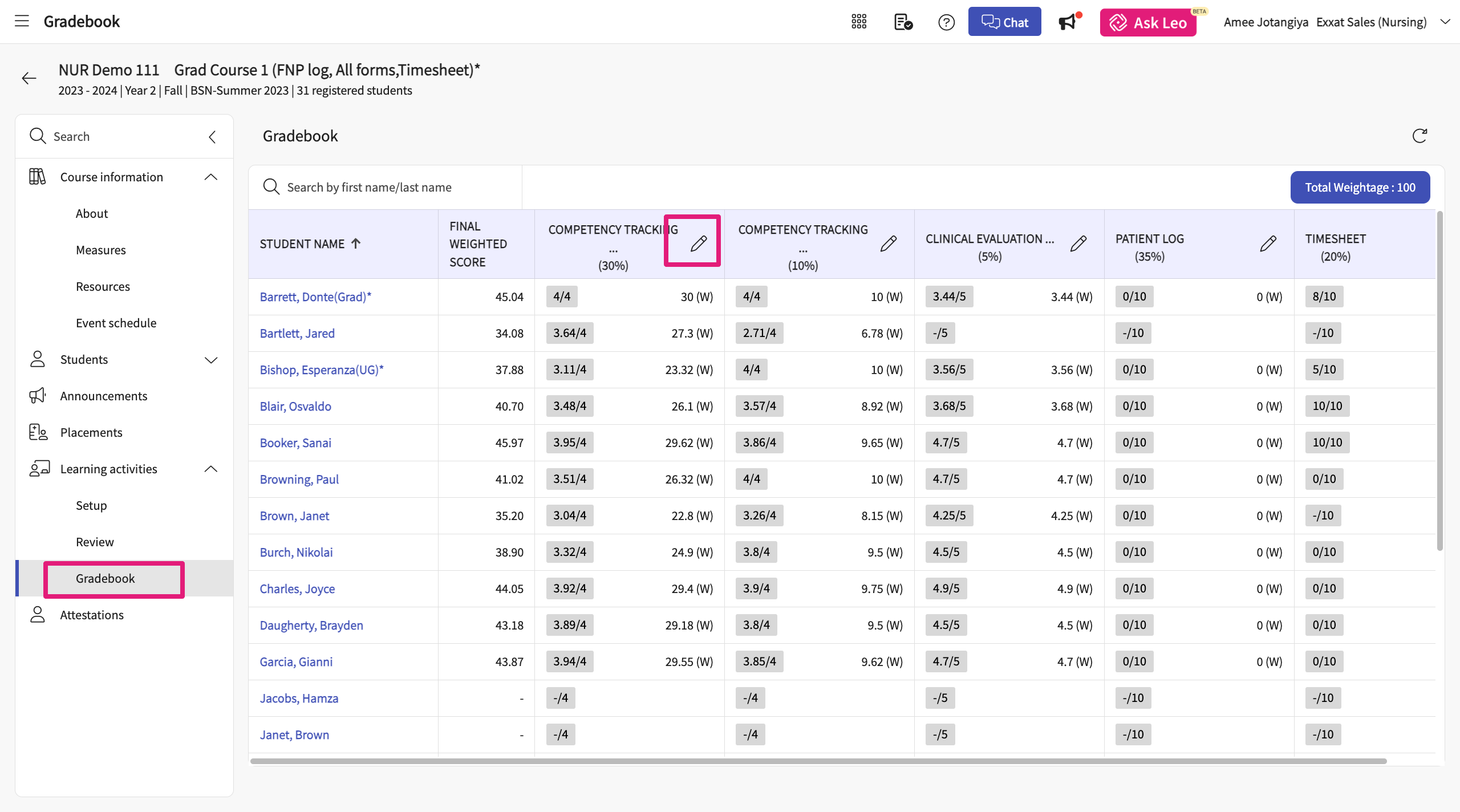The image size is (1460, 812).
Task: Open the announcements megaphone in header
Action: [1067, 22]
